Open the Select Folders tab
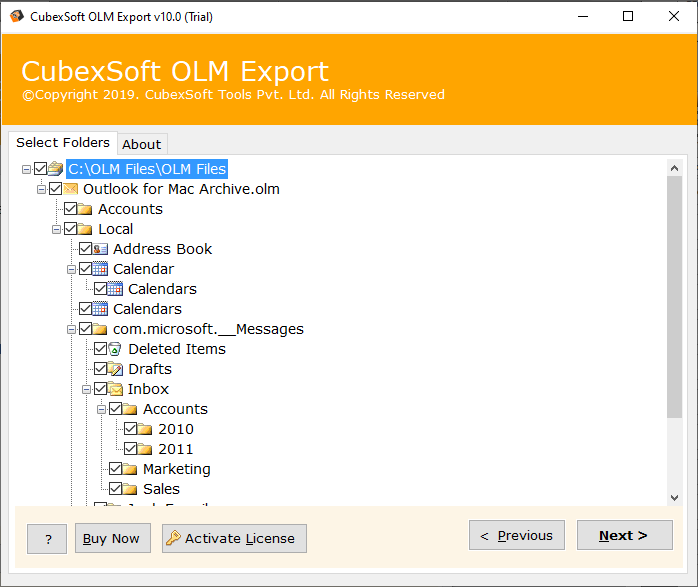698x587 pixels. tap(62, 143)
